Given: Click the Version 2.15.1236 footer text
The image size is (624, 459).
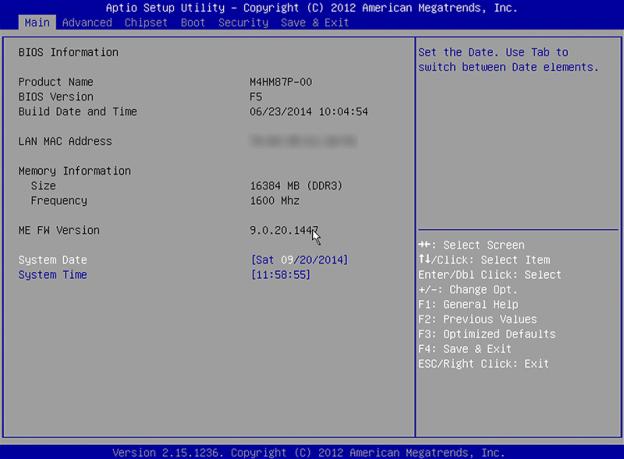Looking at the screenshot, I should (x=308, y=453).
